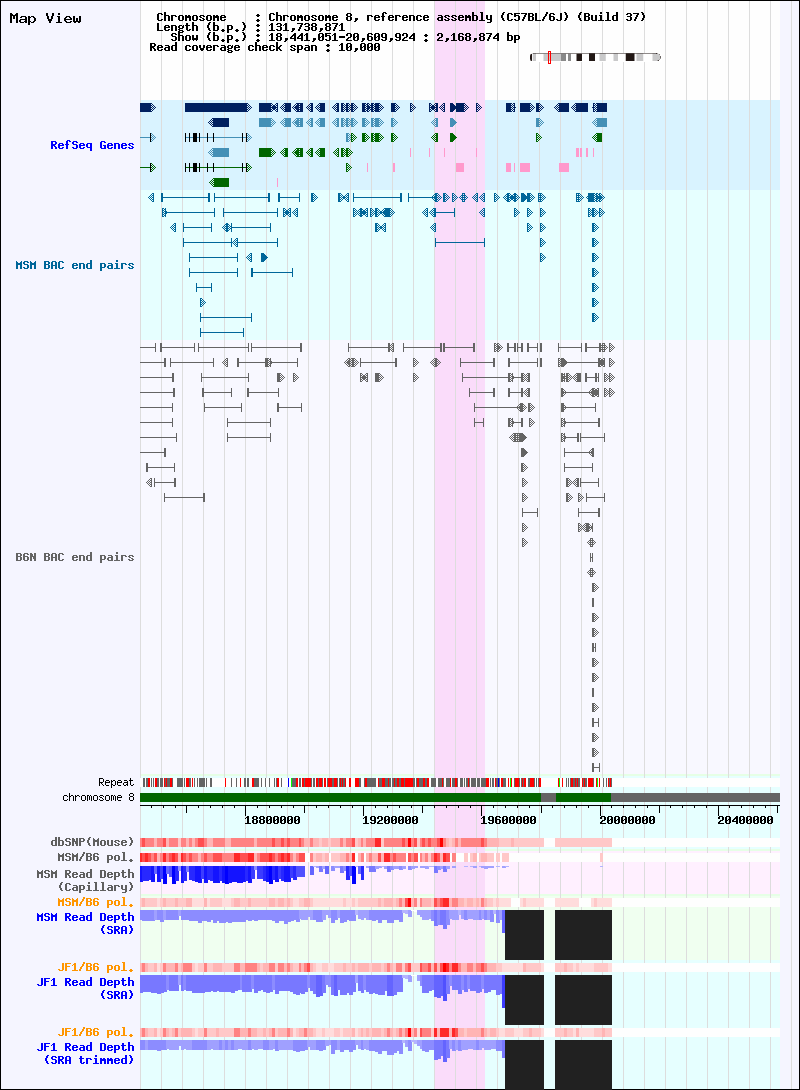
Task: Click the 20400000 axis coordinate
Action: (x=745, y=820)
